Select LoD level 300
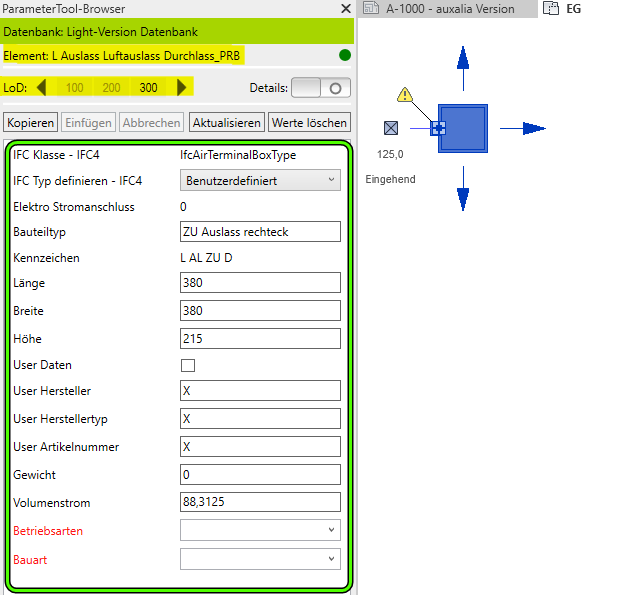The width and height of the screenshot is (636, 595). [x=148, y=88]
